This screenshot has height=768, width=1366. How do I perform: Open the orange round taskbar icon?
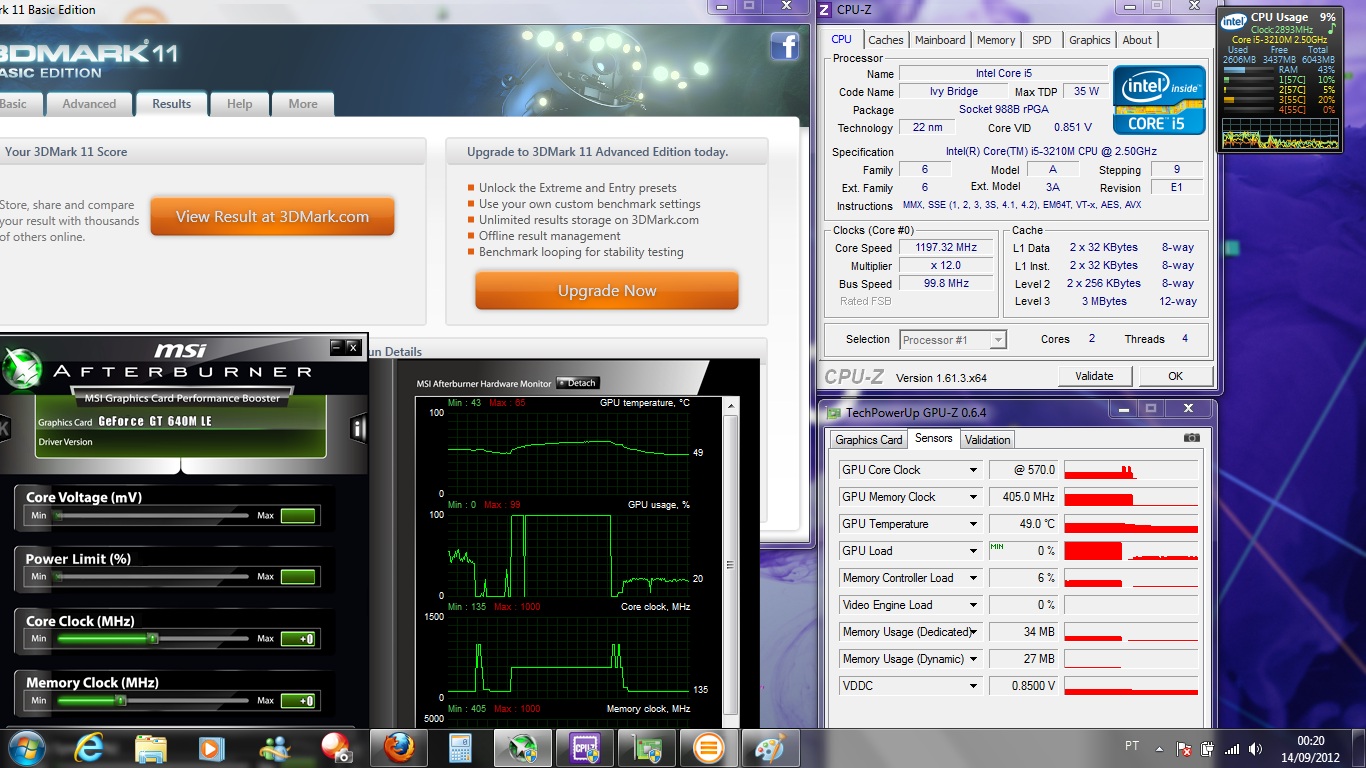pyautogui.click(x=708, y=748)
